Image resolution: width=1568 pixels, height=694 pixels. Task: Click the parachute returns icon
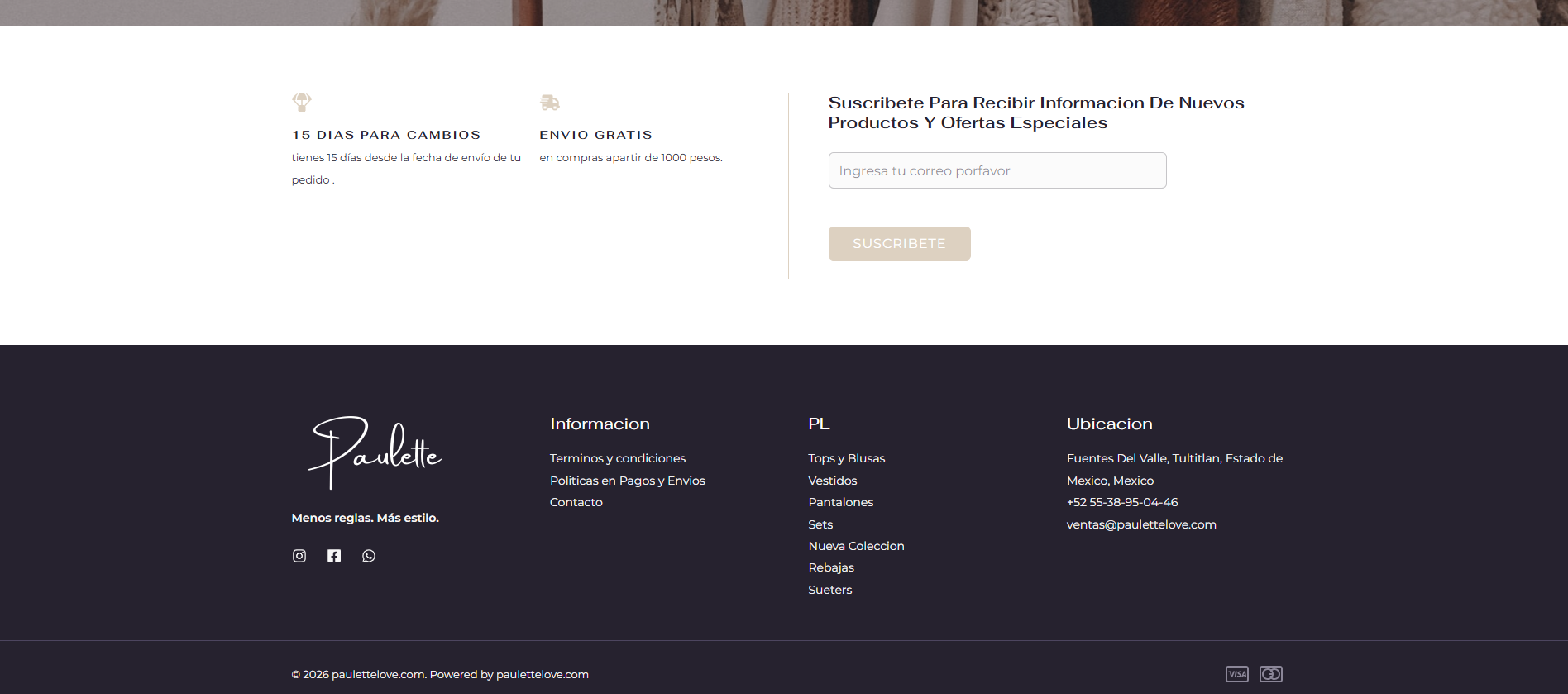click(302, 103)
